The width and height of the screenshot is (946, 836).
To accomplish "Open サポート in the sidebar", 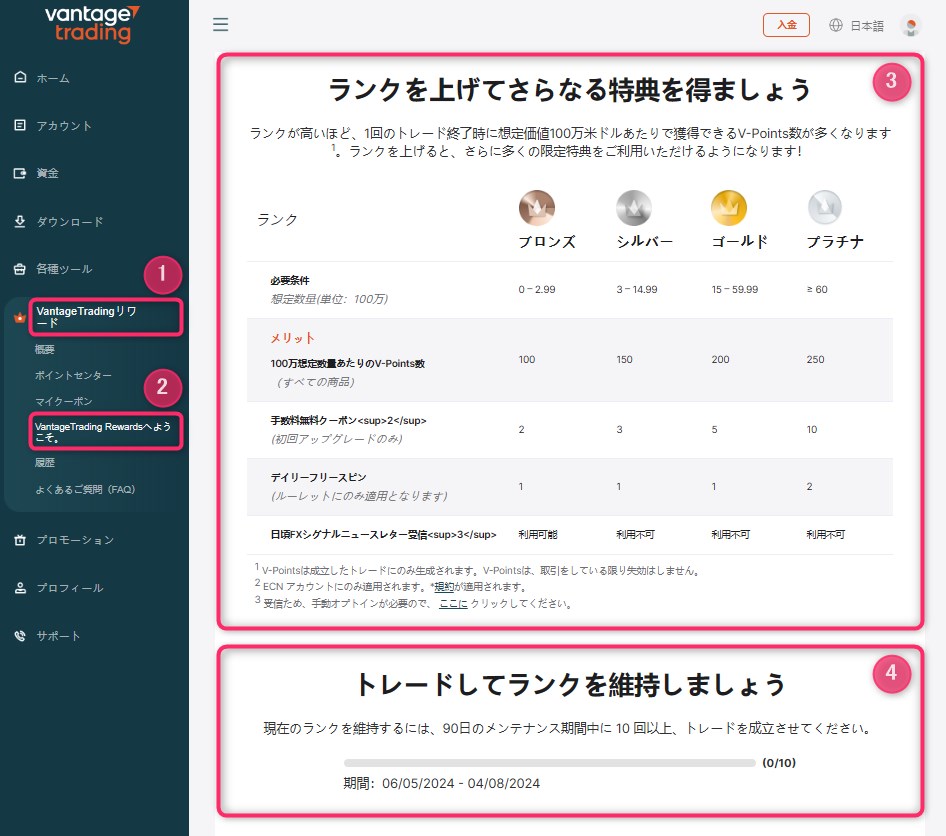I will [58, 636].
